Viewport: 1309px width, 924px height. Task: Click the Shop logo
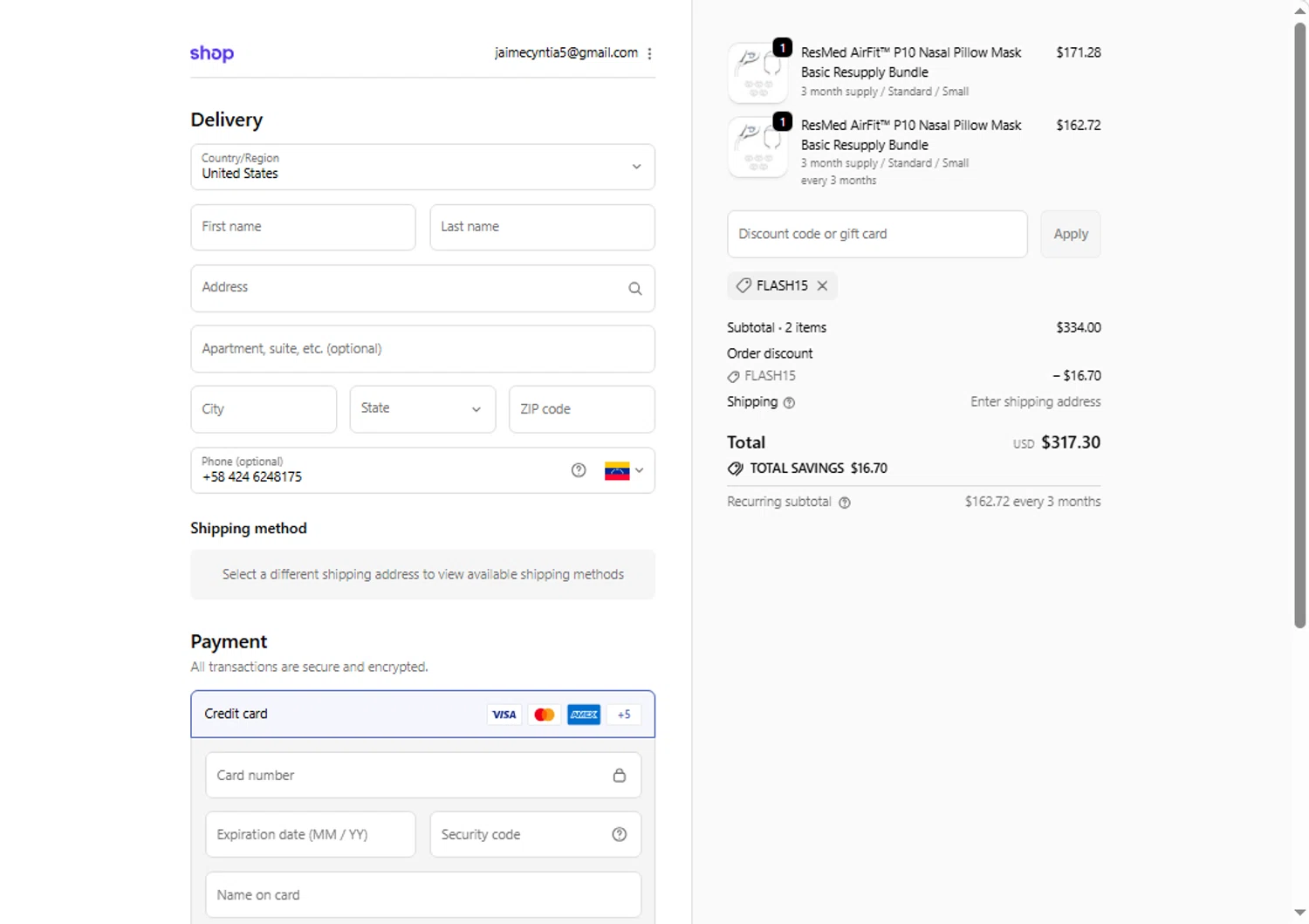(x=212, y=53)
